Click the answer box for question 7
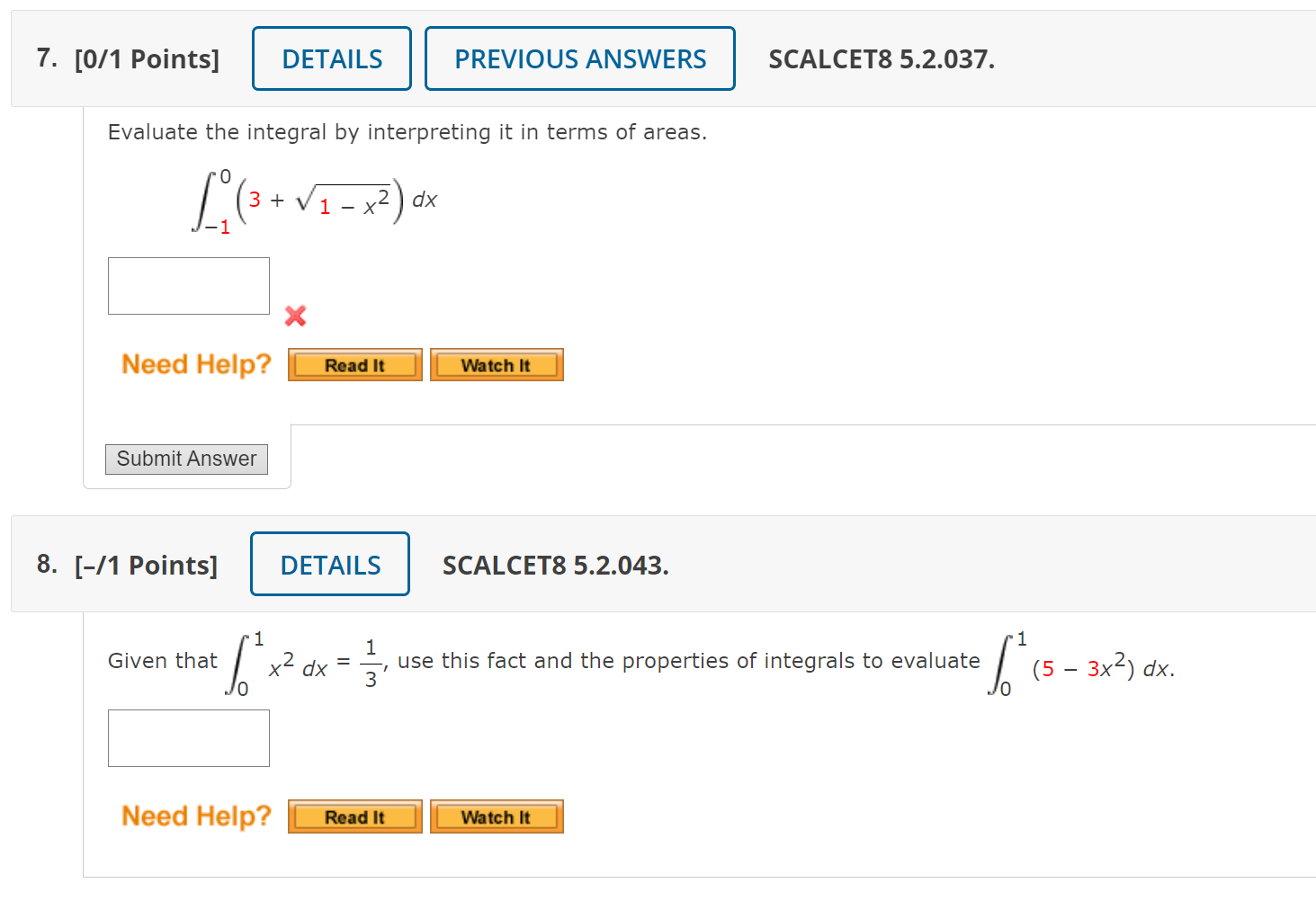1316x901 pixels. click(188, 285)
